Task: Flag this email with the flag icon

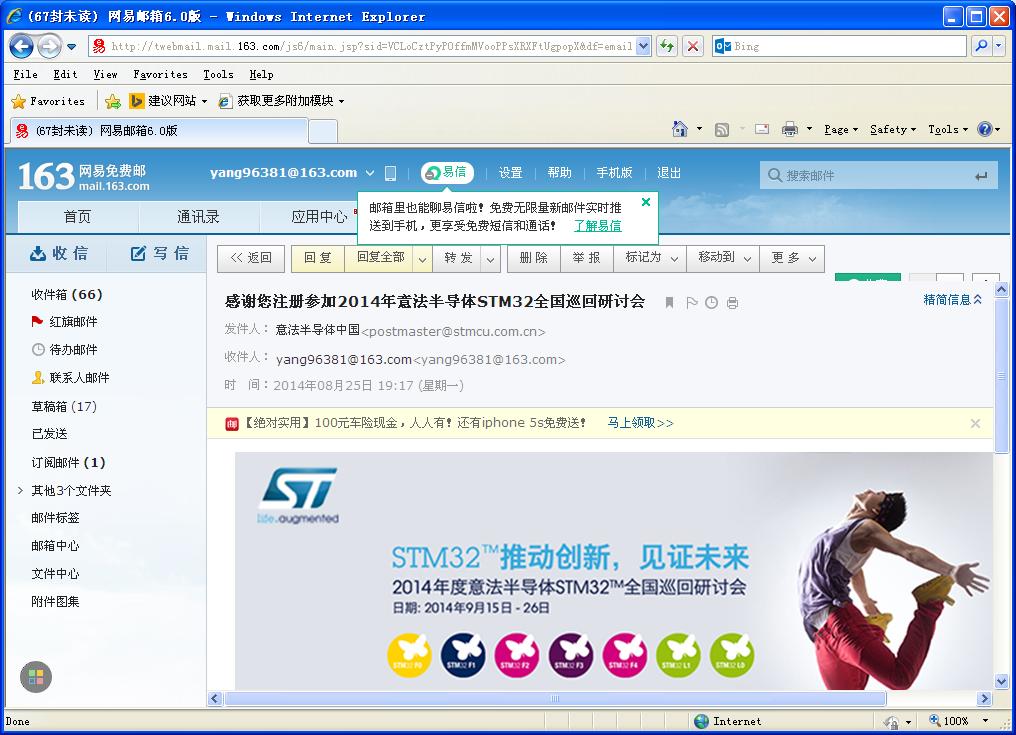Action: (x=691, y=303)
